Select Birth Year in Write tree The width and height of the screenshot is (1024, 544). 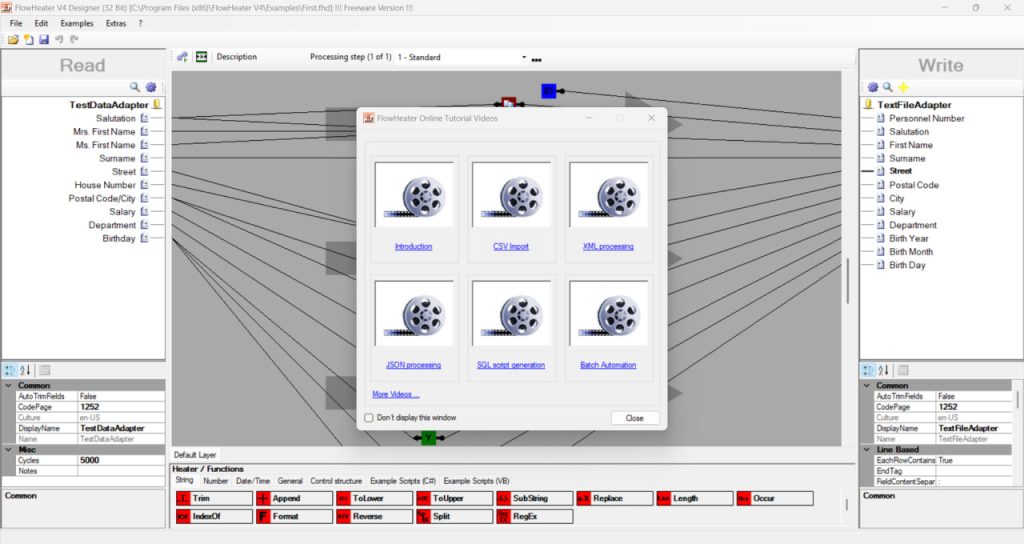coord(908,238)
